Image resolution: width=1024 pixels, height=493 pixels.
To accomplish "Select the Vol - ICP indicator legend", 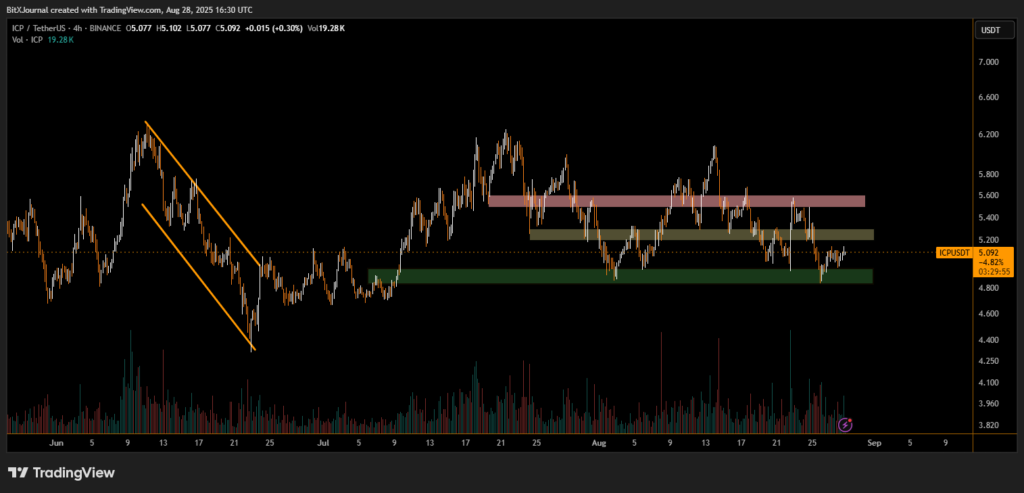I will coord(28,40).
